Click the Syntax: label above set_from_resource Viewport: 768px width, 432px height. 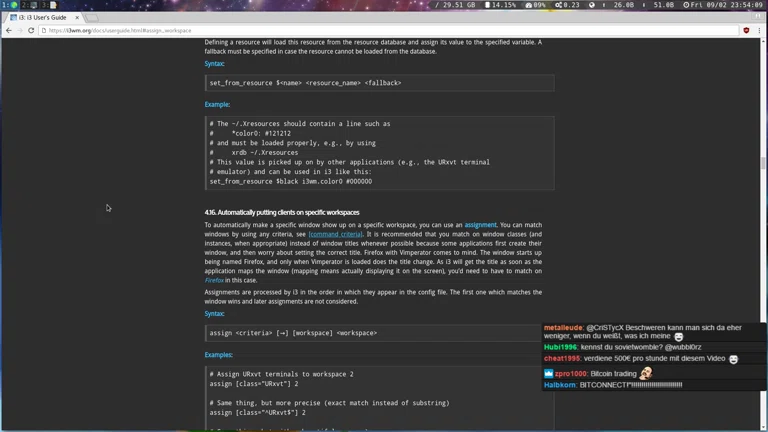coord(215,64)
